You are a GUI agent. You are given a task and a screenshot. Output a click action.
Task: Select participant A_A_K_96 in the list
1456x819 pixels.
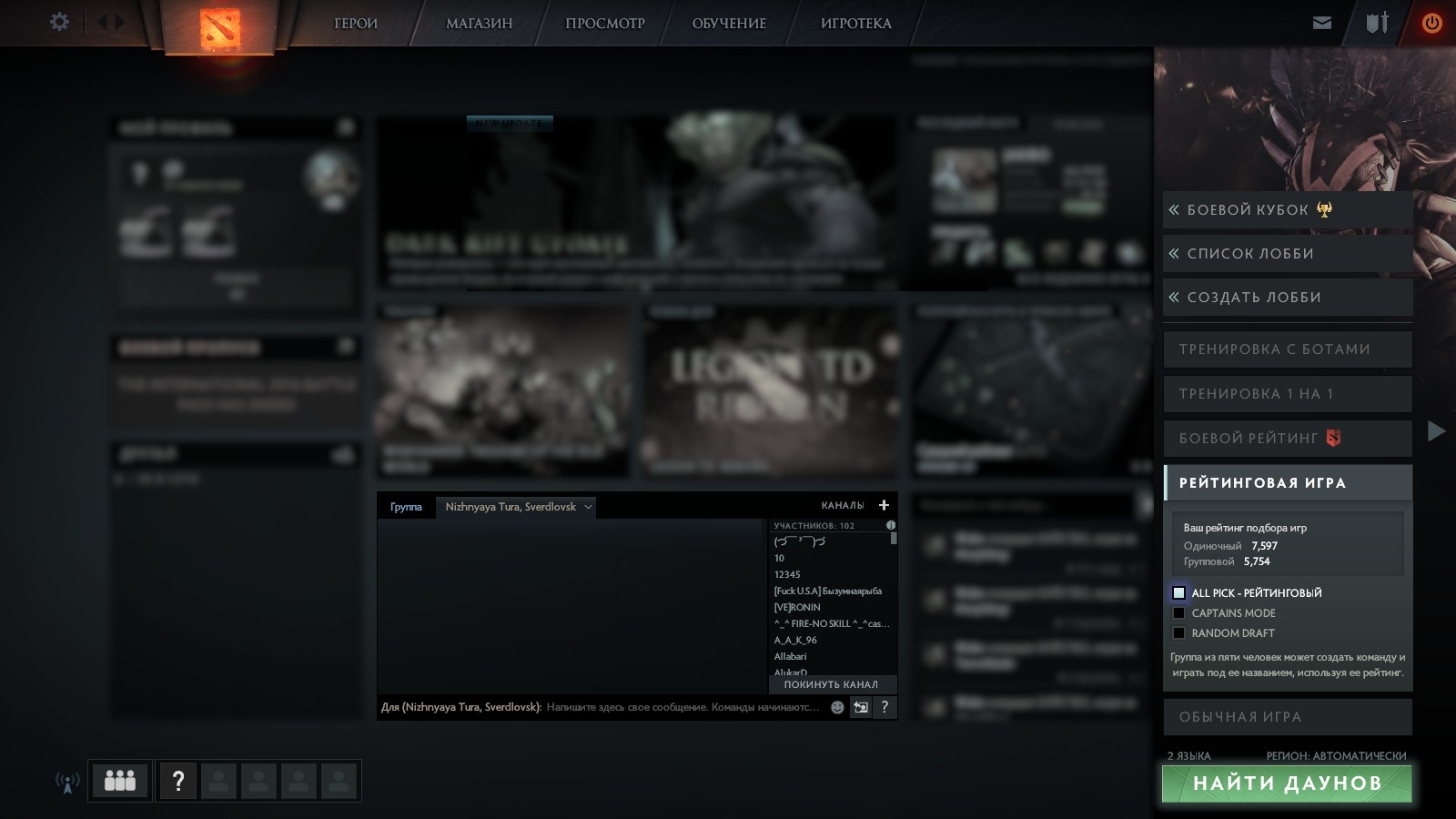[x=795, y=640]
